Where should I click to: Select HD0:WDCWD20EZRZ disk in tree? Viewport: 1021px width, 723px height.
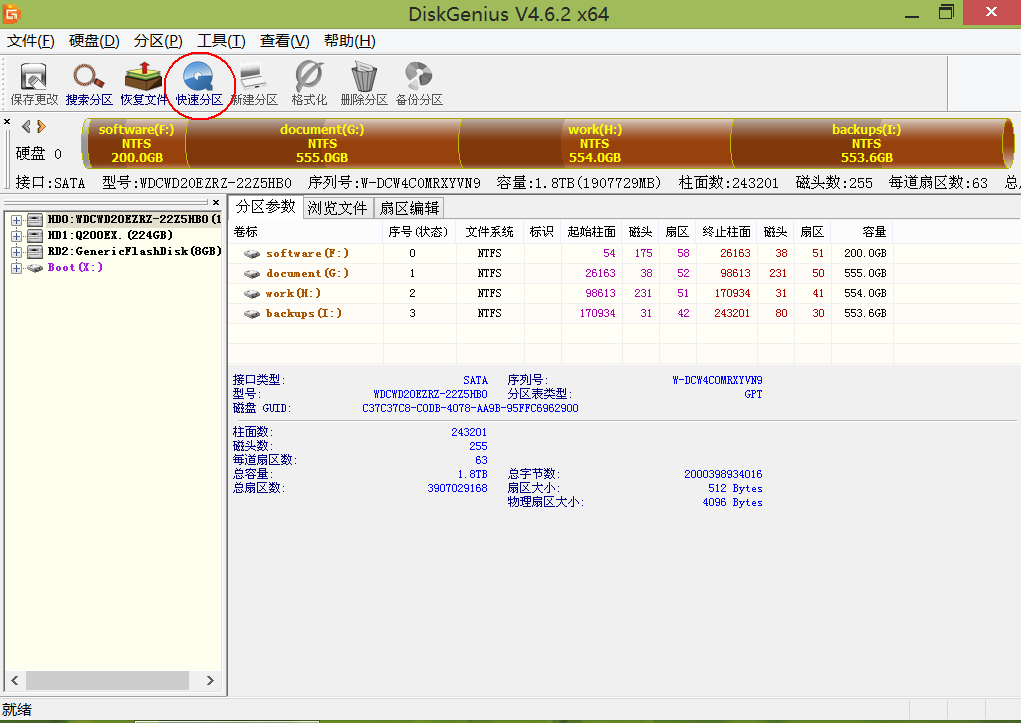pyautogui.click(x=134, y=220)
